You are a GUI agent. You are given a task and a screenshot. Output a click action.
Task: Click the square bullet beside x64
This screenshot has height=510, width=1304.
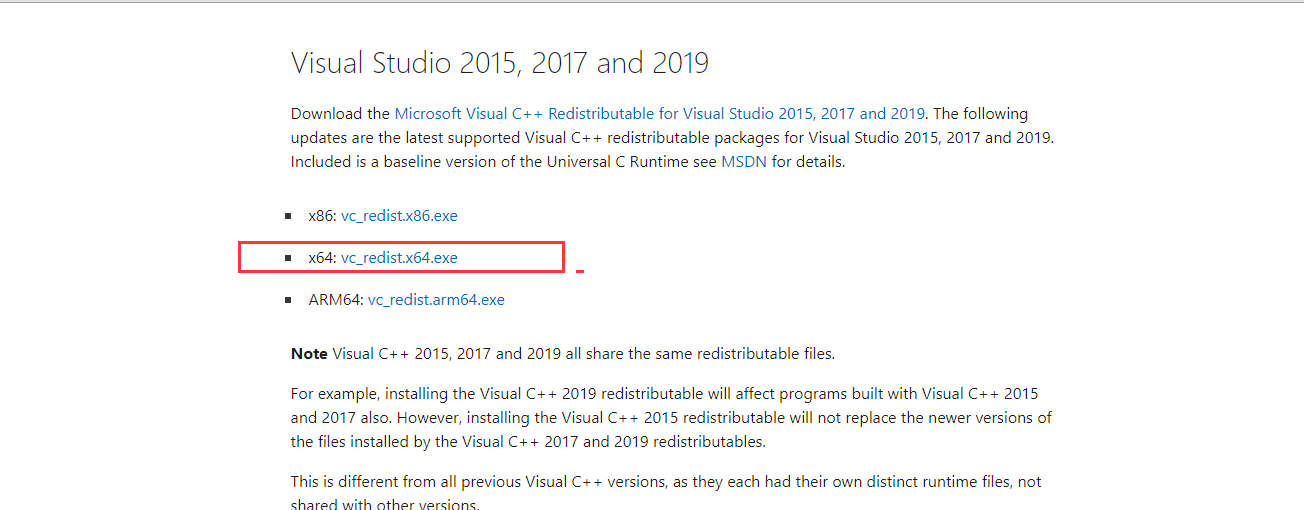[288, 258]
